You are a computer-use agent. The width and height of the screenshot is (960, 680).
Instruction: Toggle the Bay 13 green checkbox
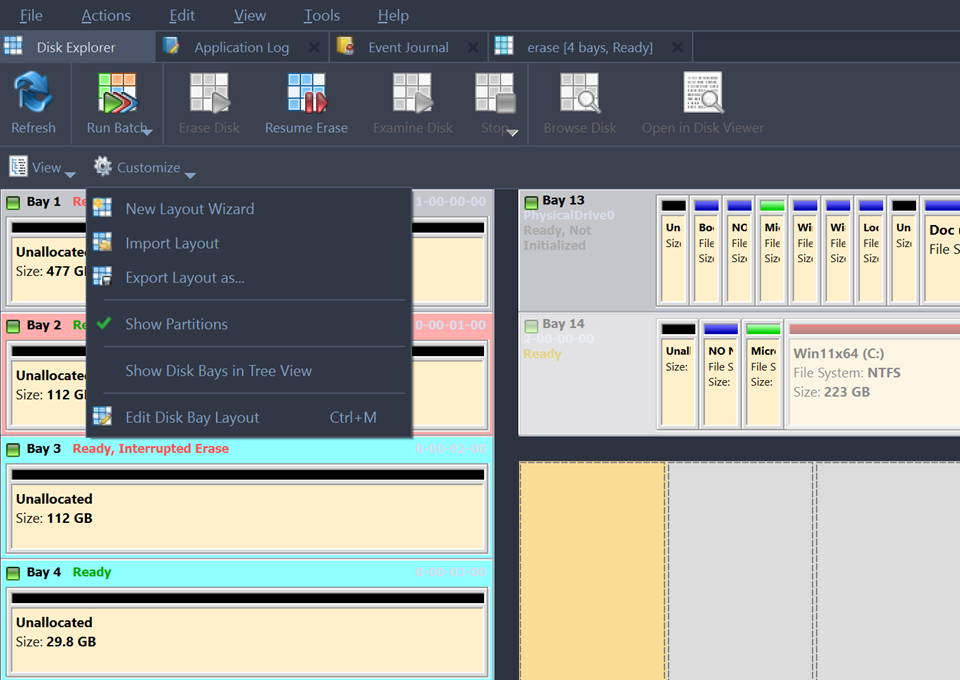(531, 202)
